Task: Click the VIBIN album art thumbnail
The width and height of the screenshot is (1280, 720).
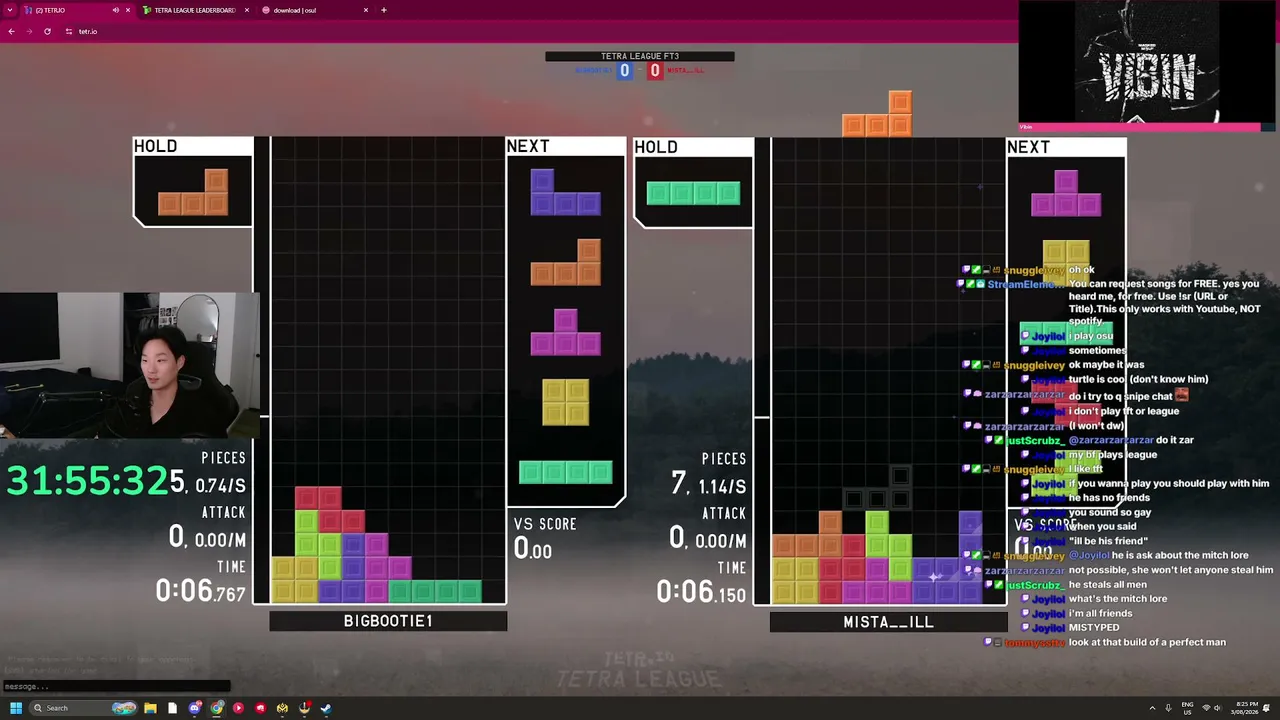Action: (1148, 62)
